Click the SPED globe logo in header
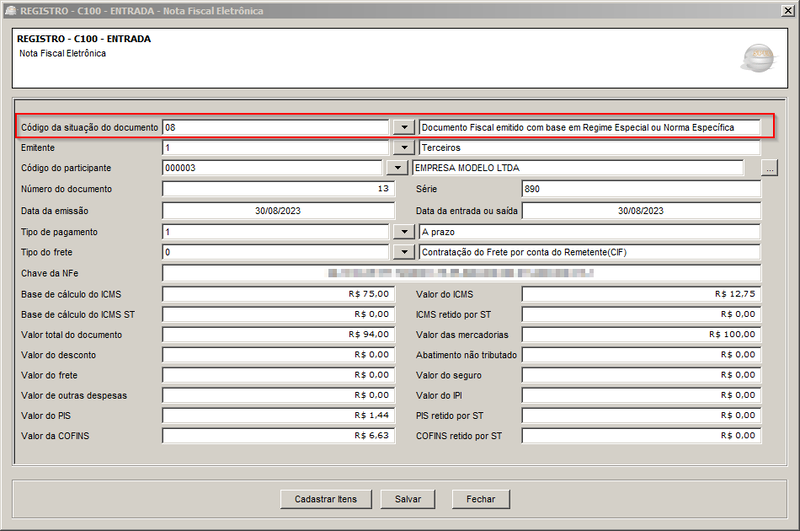 coord(759,58)
